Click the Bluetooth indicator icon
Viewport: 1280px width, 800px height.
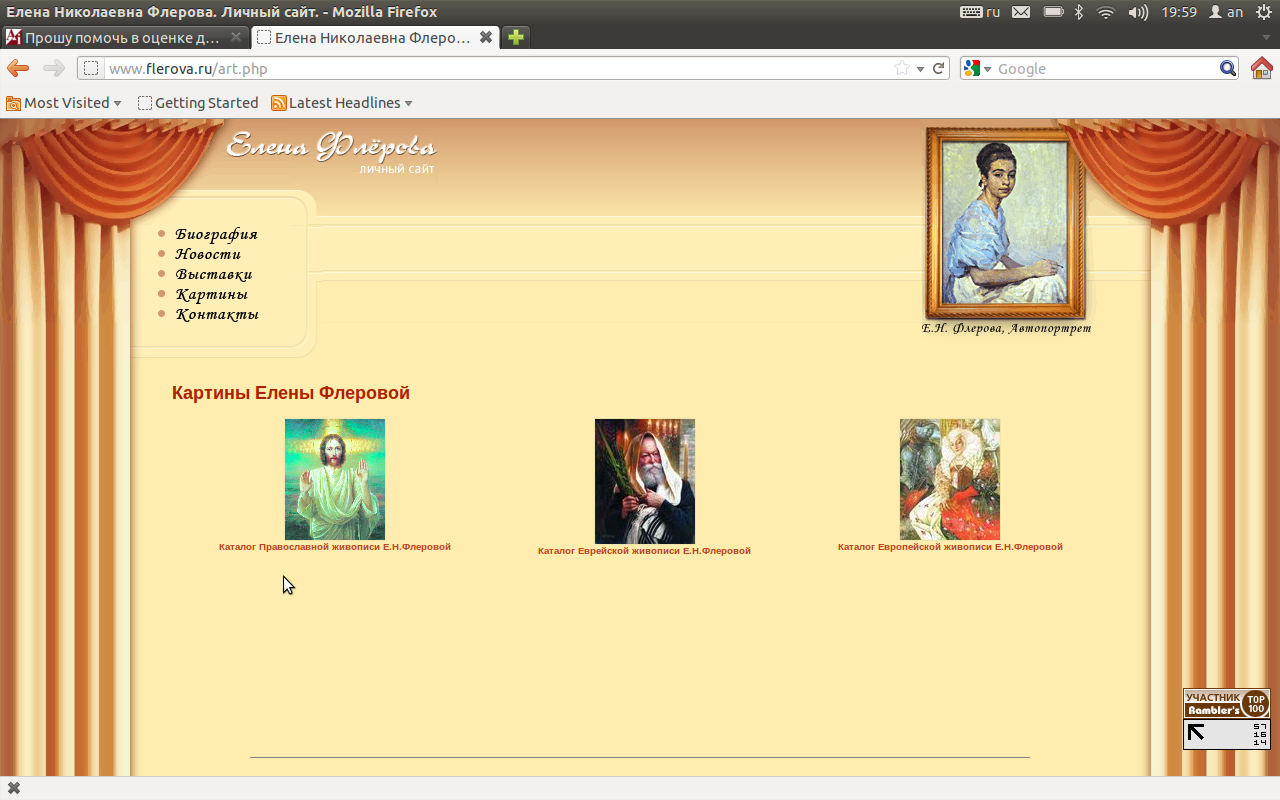1079,12
